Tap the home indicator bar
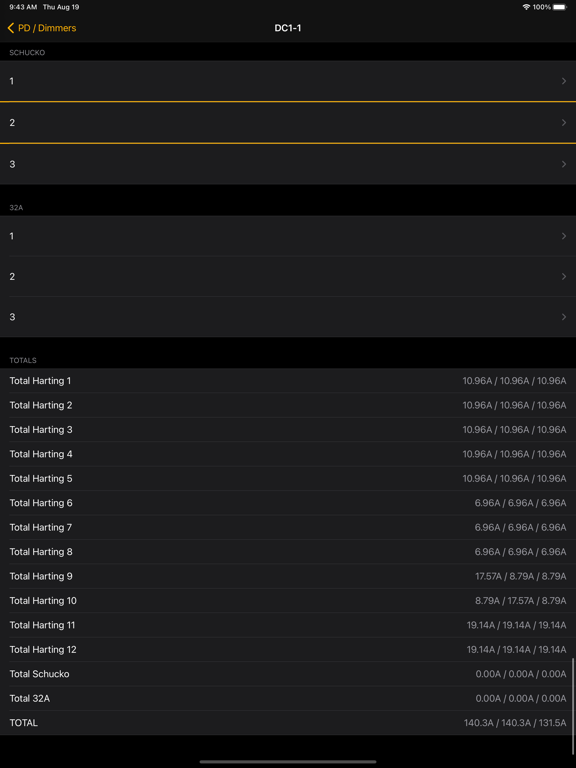Screen dimensions: 576x768 [288, 762]
